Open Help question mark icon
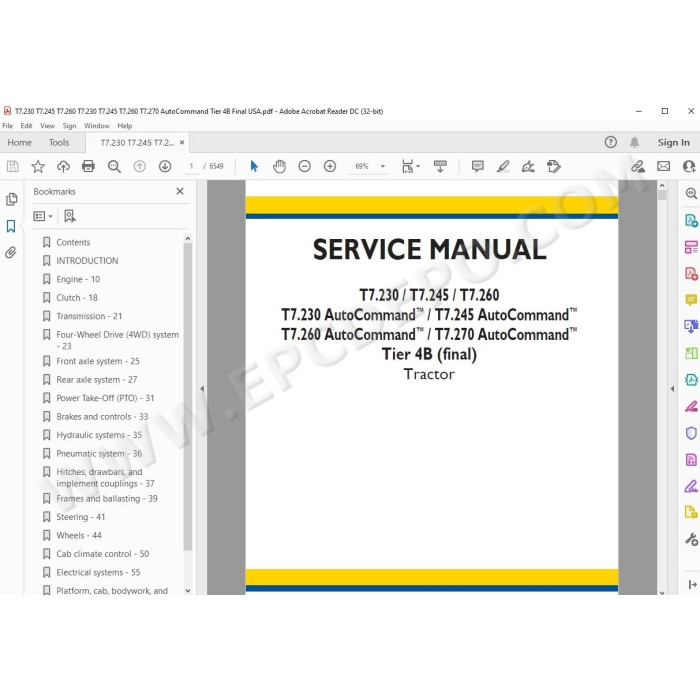Screen dimensions: 700x700 point(611,142)
